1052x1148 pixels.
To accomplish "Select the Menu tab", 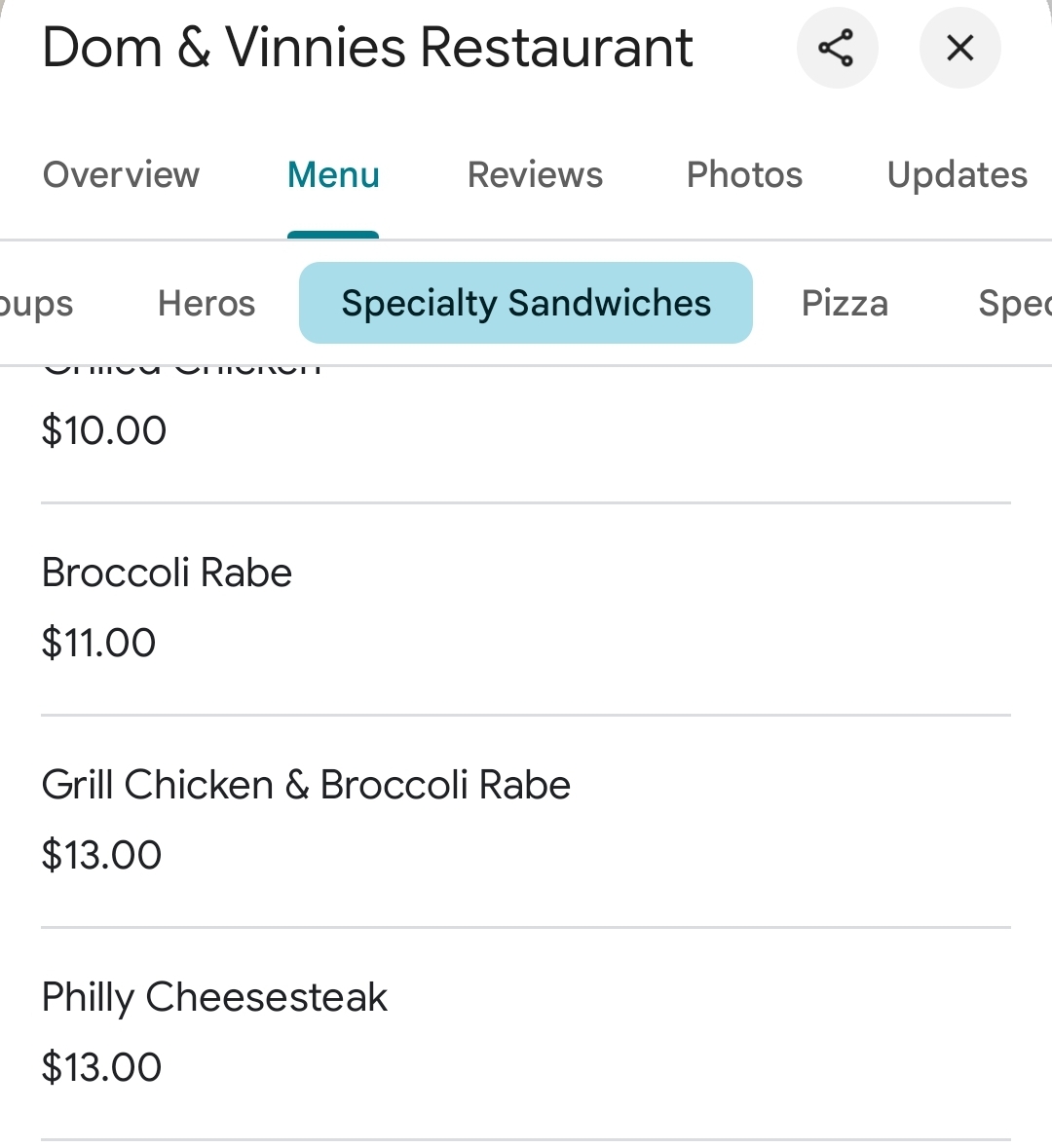I will click(x=333, y=175).
